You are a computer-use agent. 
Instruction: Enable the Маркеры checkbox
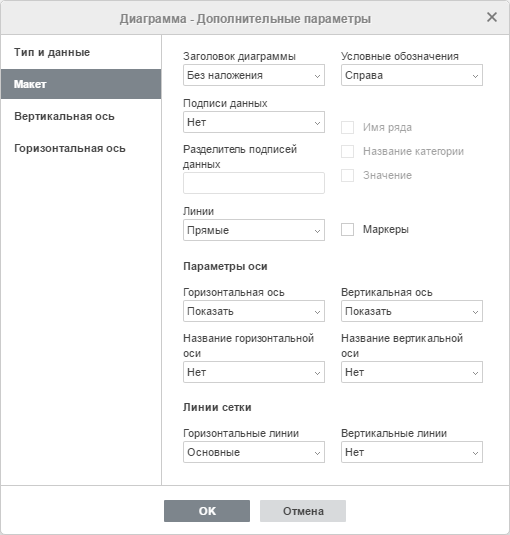point(347,230)
